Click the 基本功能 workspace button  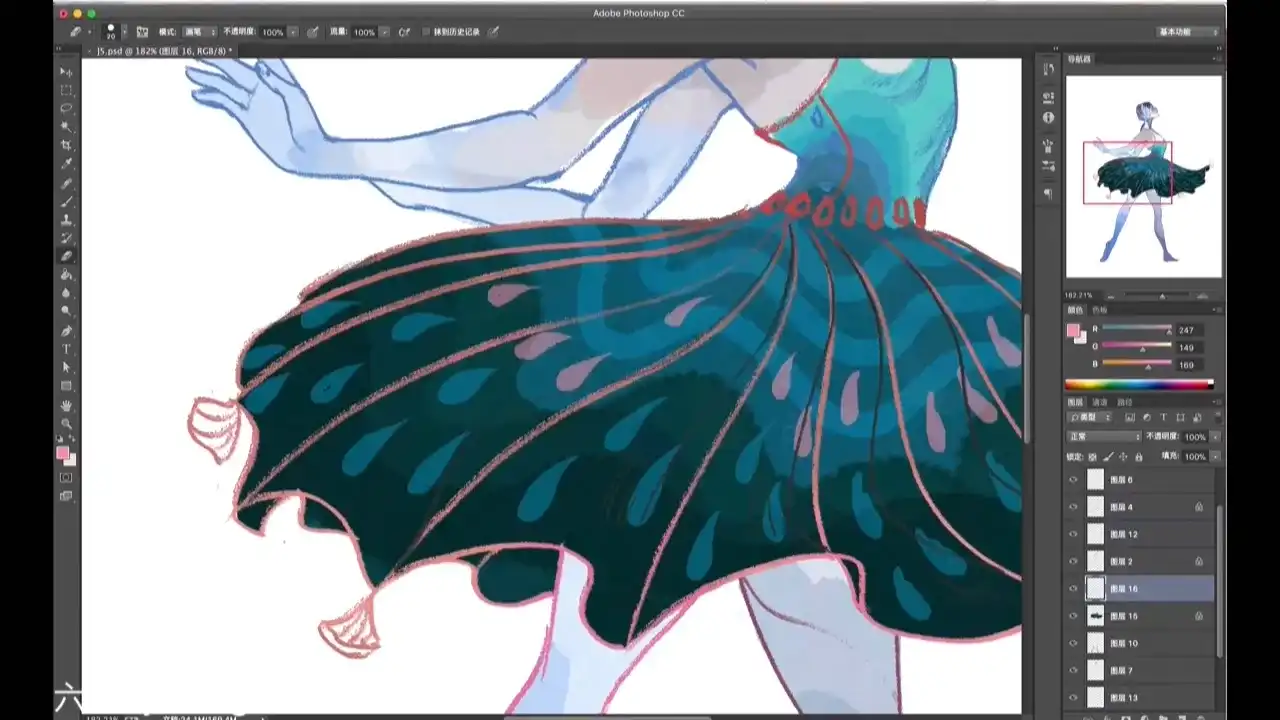(x=1188, y=32)
